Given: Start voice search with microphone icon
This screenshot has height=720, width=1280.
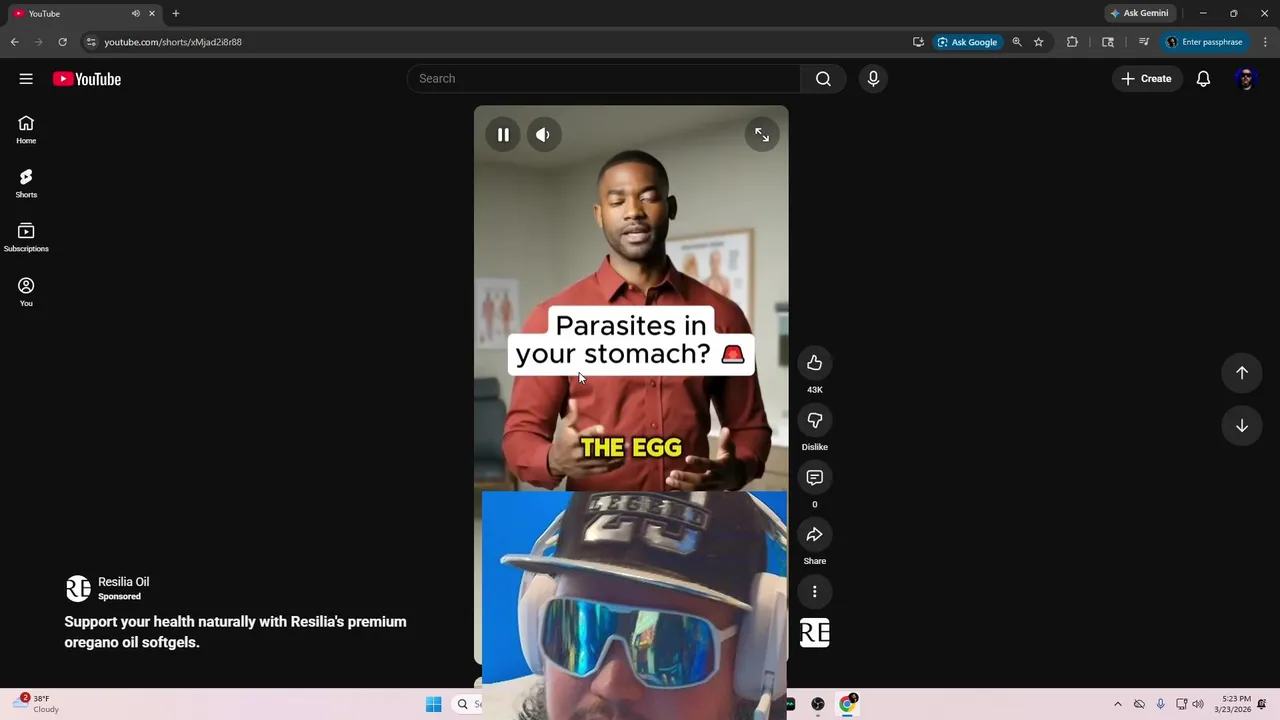Looking at the screenshot, I should 873,79.
